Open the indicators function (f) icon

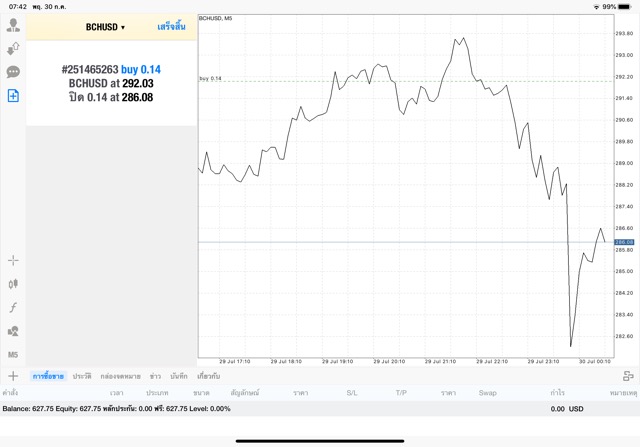(x=13, y=307)
